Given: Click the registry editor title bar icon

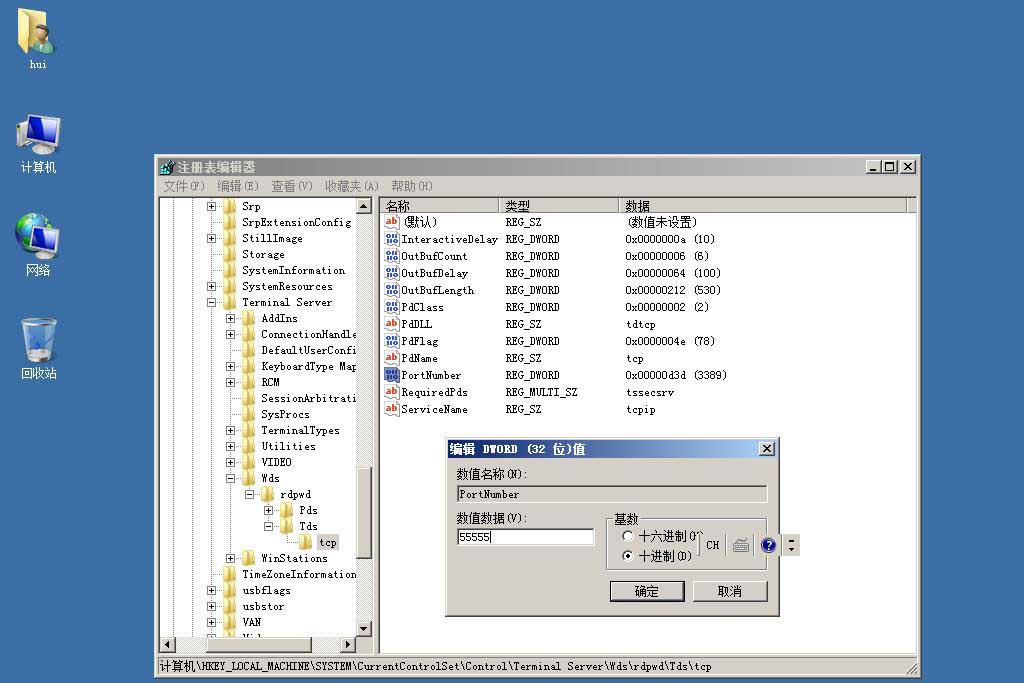Looking at the screenshot, I should 167,167.
